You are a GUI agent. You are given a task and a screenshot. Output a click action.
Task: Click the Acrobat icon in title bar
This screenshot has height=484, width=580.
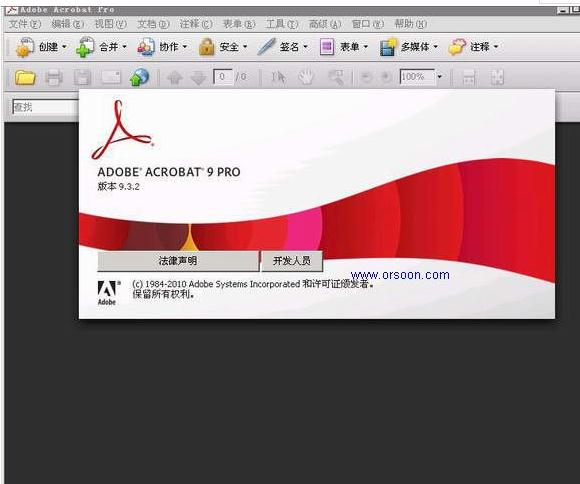point(11,10)
